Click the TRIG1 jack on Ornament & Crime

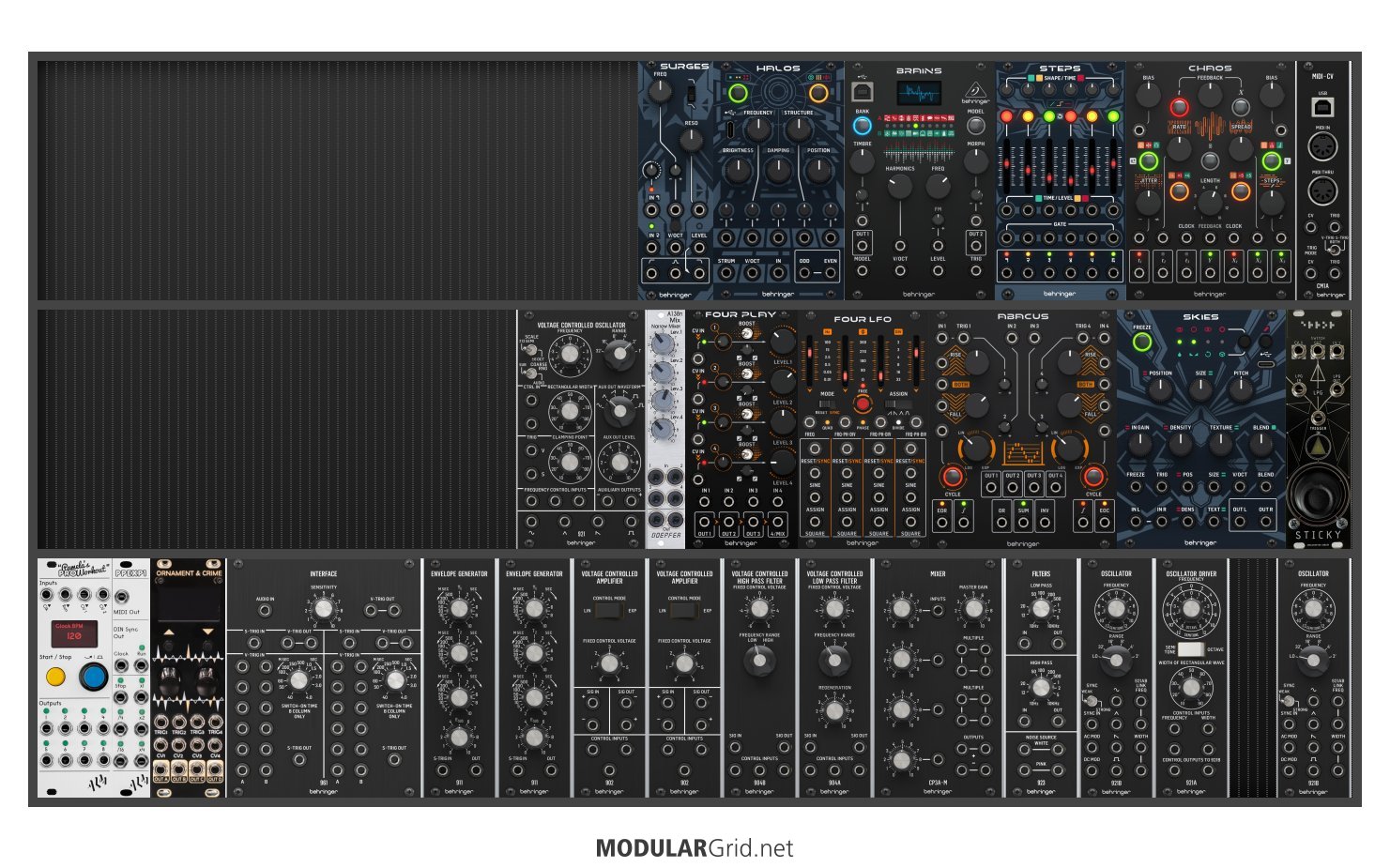pyautogui.click(x=160, y=720)
